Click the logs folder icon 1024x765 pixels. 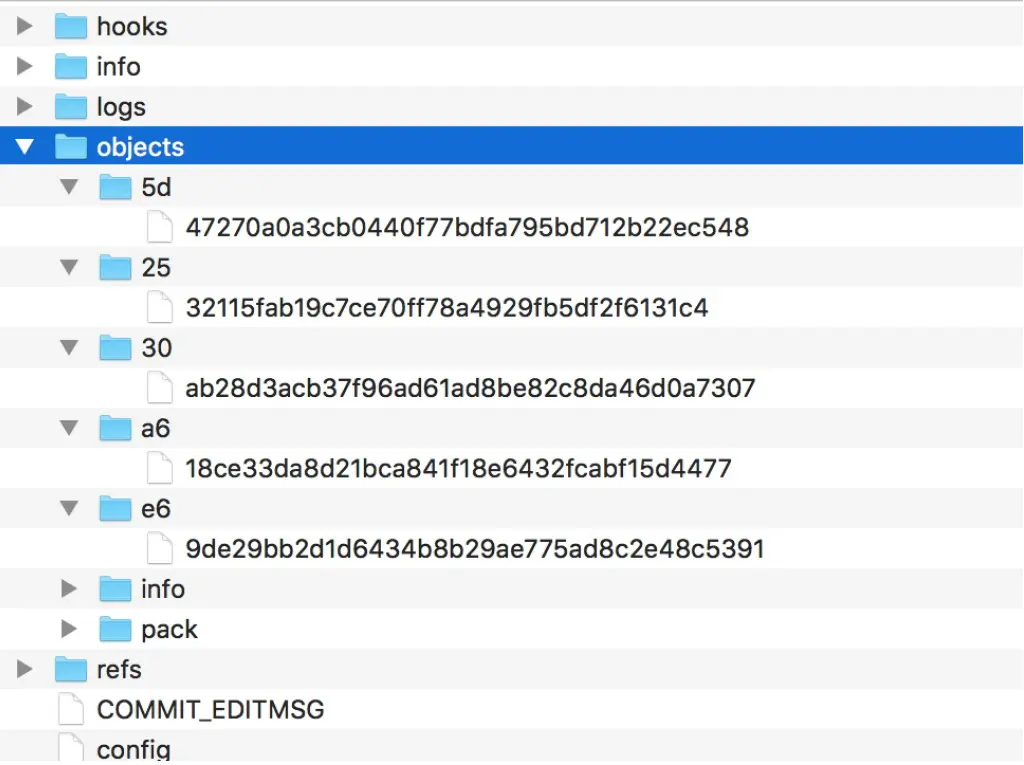pos(71,106)
